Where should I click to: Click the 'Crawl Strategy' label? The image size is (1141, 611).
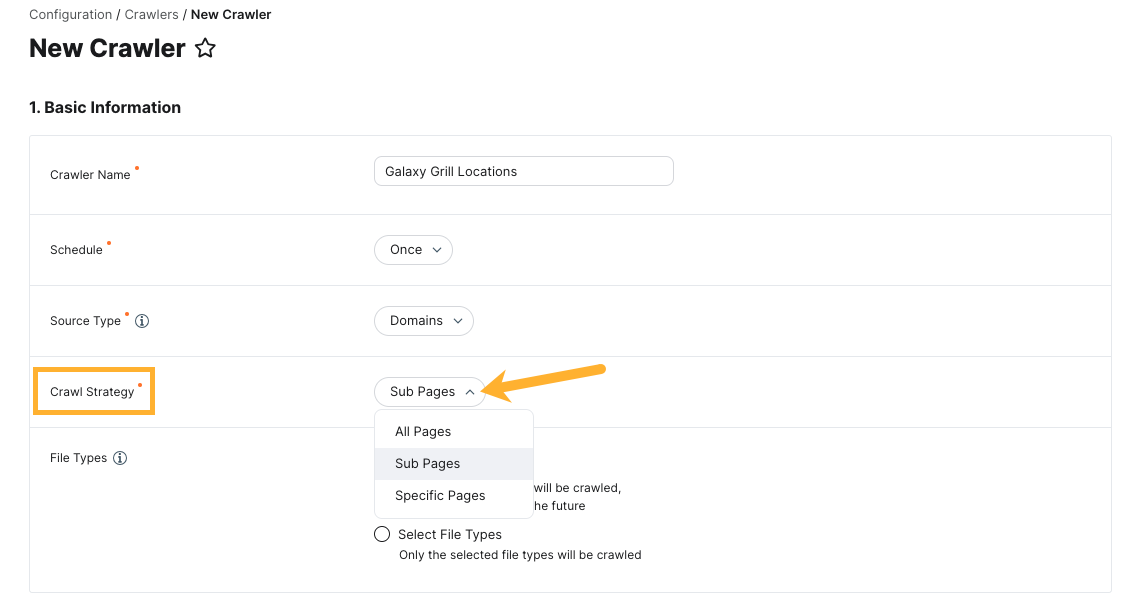coord(92,391)
